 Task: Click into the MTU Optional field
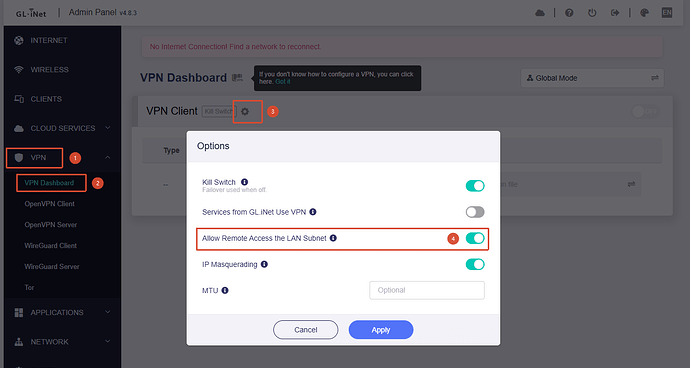click(x=427, y=291)
